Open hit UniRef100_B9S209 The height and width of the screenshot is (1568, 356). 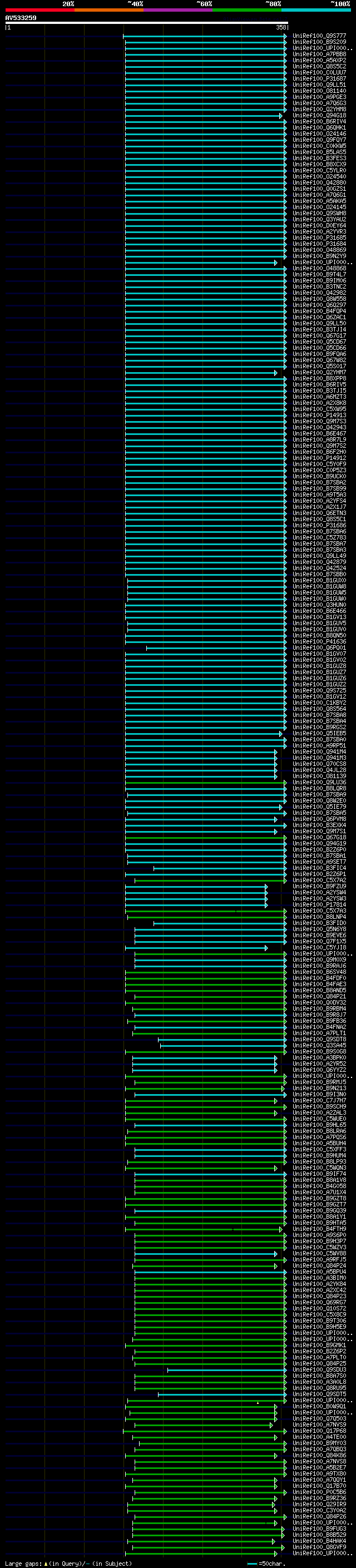point(319,42)
